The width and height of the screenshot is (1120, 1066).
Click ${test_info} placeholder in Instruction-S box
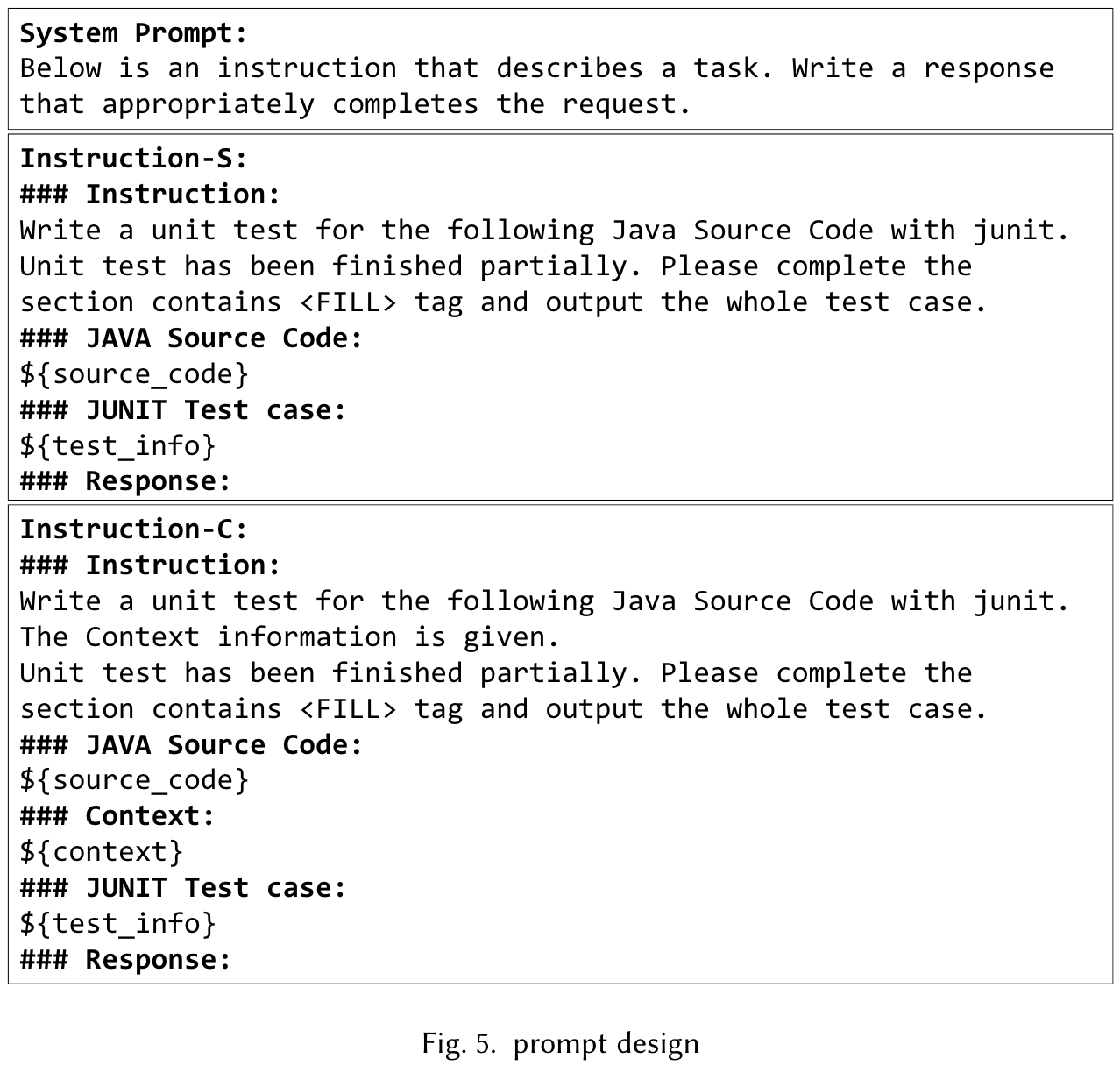[x=117, y=446]
